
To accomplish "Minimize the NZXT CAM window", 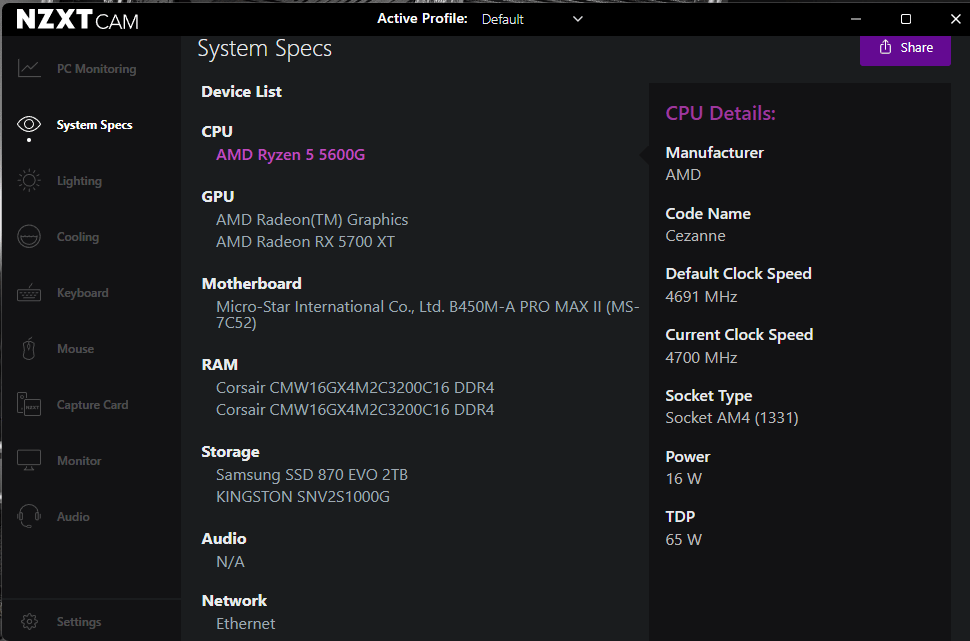I will pos(856,19).
